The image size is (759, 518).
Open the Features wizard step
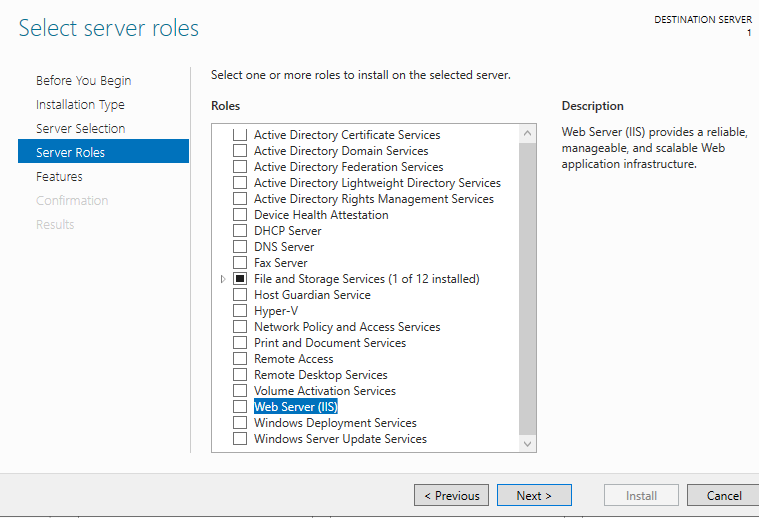click(59, 177)
